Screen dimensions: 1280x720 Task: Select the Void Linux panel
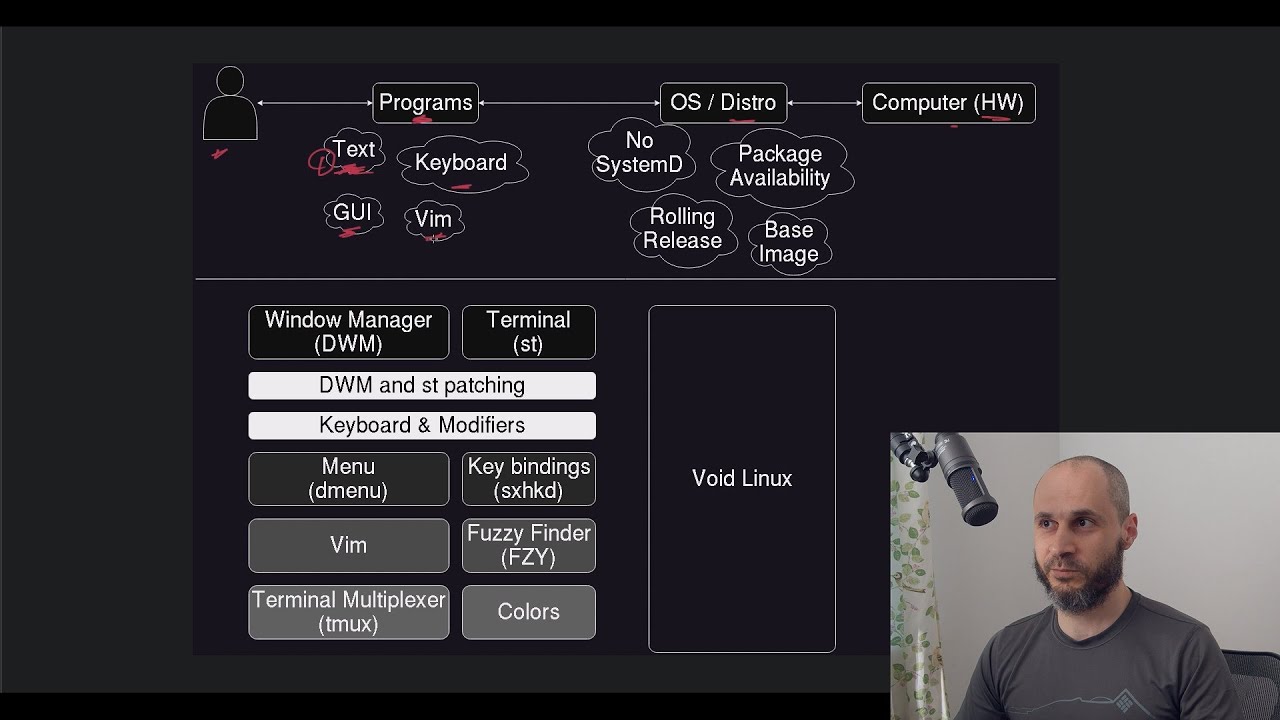(742, 479)
